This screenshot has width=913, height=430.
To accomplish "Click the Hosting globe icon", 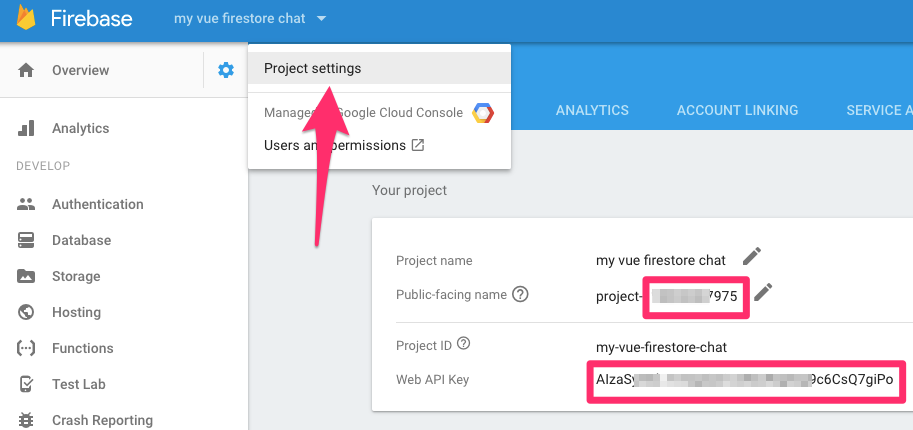I will coord(27,312).
